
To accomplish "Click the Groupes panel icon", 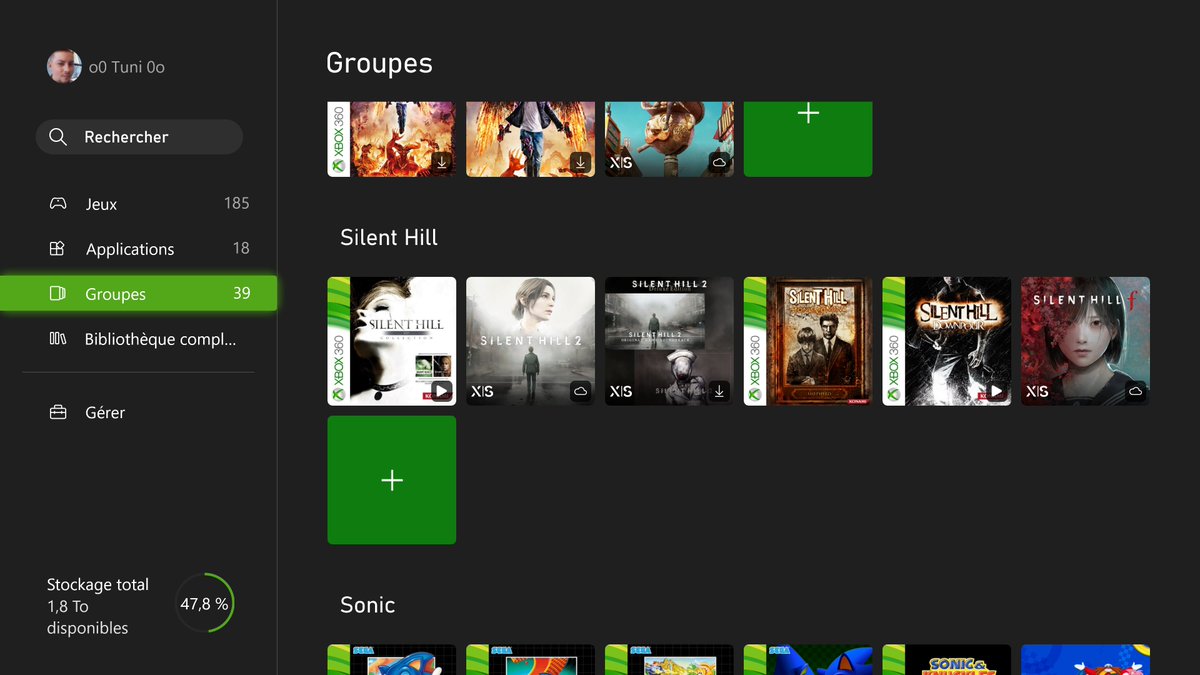I will pyautogui.click(x=57, y=294).
